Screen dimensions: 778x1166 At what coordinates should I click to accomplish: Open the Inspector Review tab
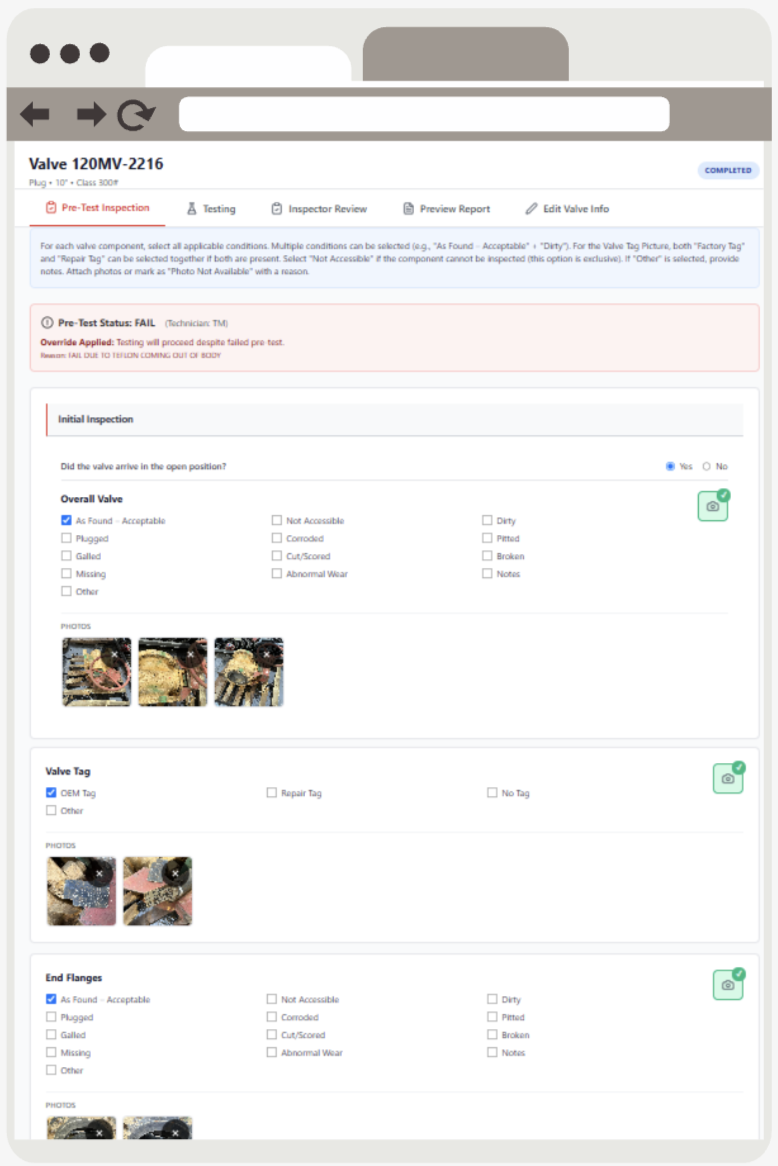319,209
